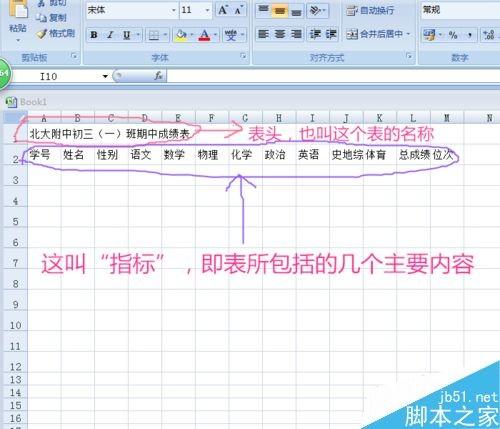Open font color dropdown arrow

[x=216, y=35]
